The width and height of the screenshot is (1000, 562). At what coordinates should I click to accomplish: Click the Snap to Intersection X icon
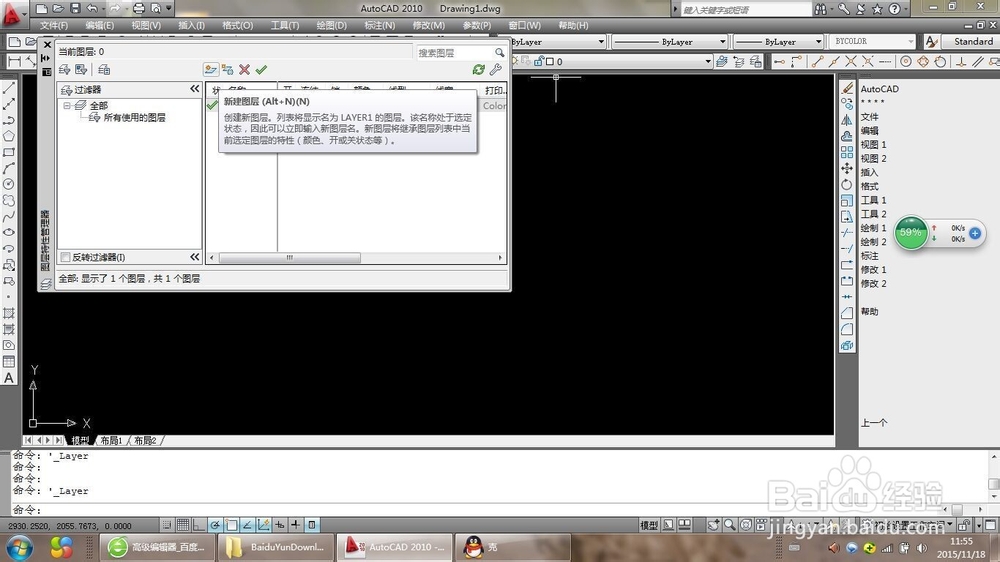point(851,61)
